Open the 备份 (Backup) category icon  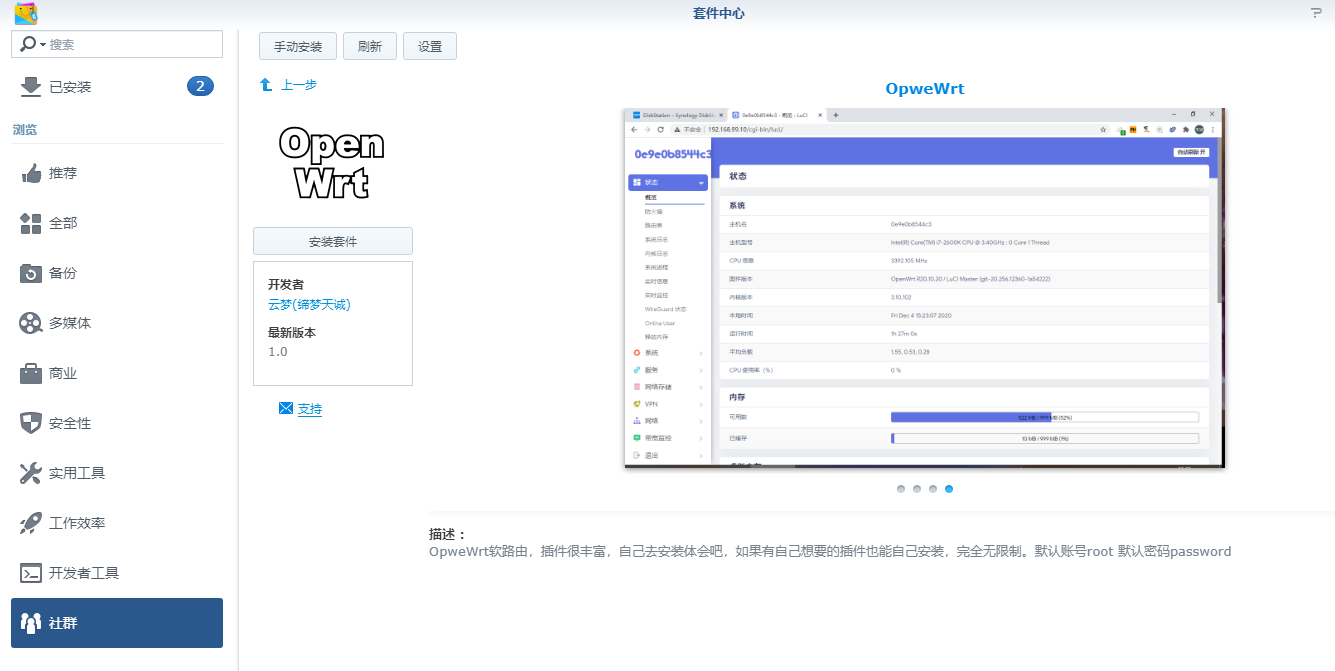[x=30, y=273]
